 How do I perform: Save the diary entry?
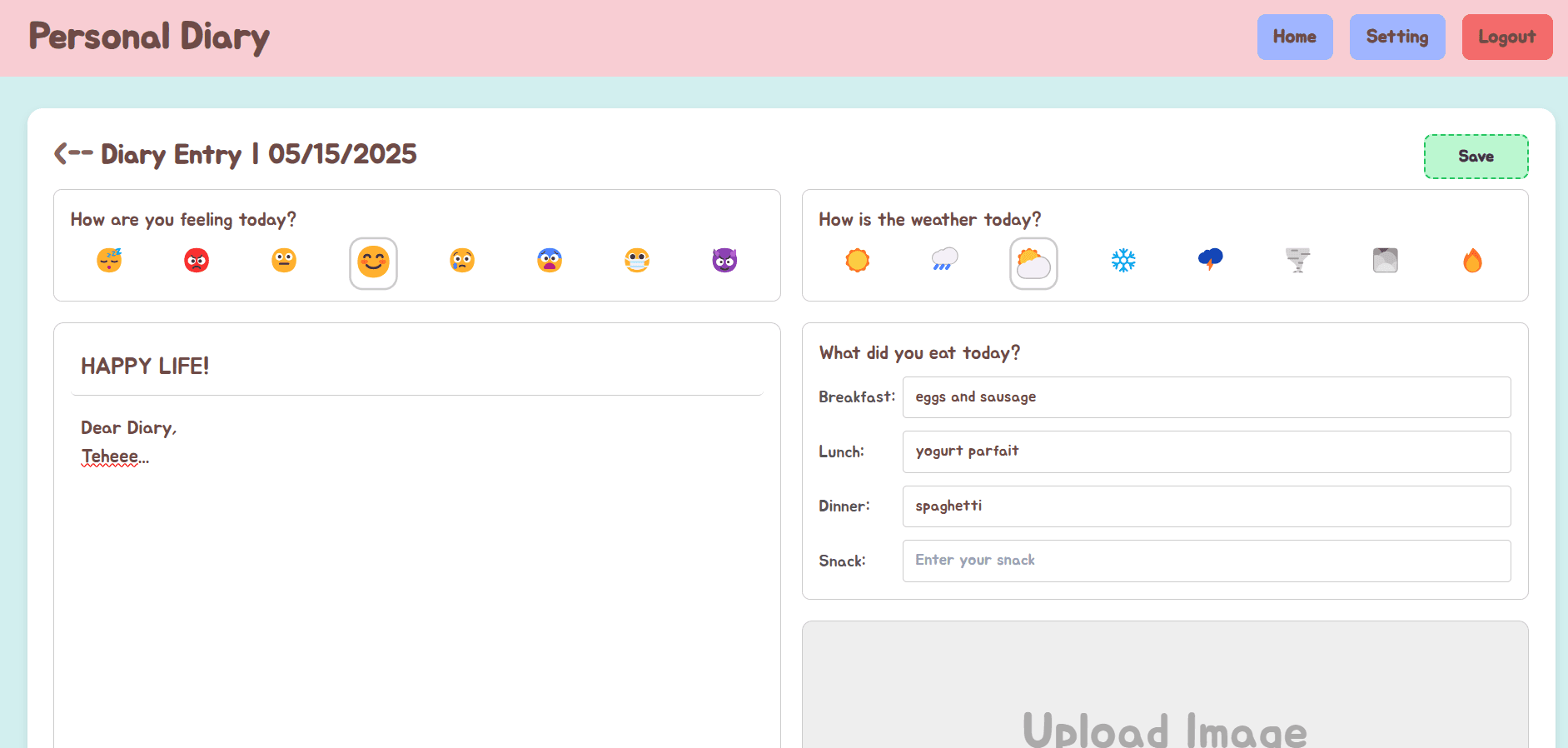[1476, 157]
